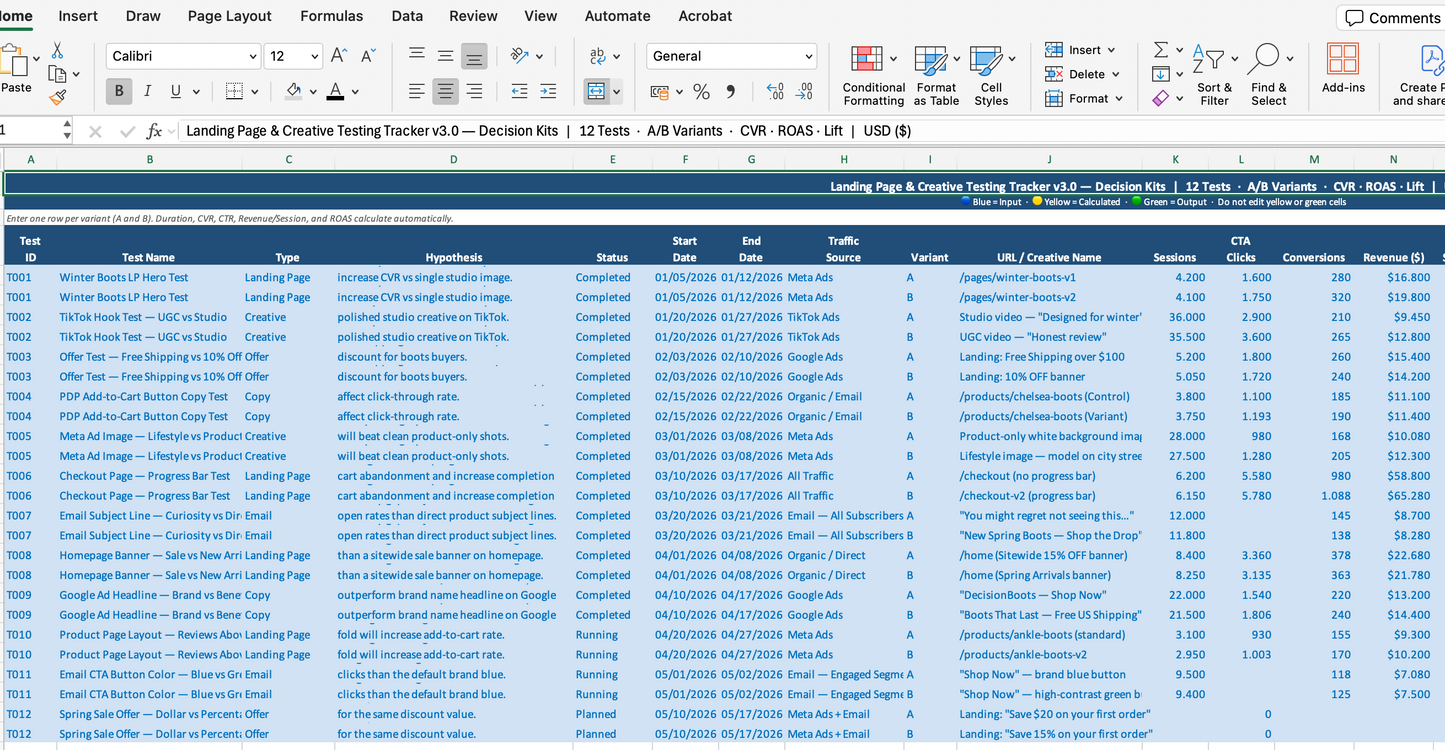Open the Page Layout ribbon tab
The width and height of the screenshot is (1445, 750).
click(x=230, y=16)
